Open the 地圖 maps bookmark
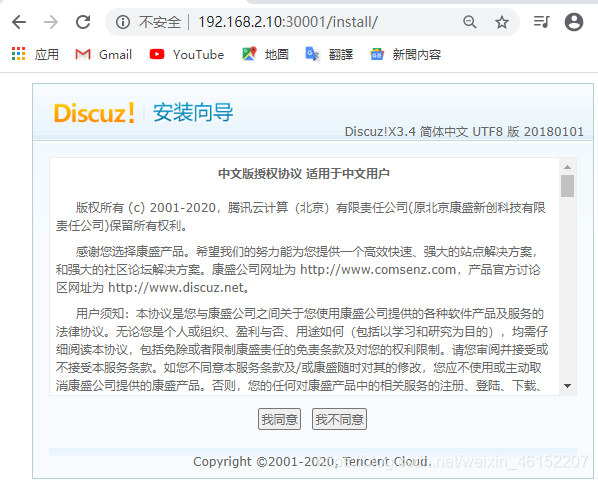Screen dimensions: 598x480 pos(265,54)
